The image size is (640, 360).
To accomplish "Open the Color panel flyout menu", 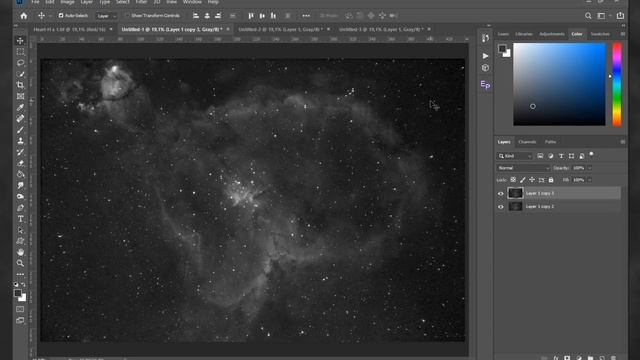I will click(622, 34).
